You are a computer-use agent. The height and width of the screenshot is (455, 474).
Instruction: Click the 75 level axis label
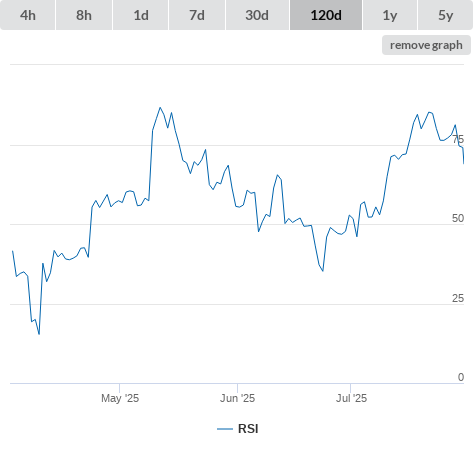tap(458, 139)
